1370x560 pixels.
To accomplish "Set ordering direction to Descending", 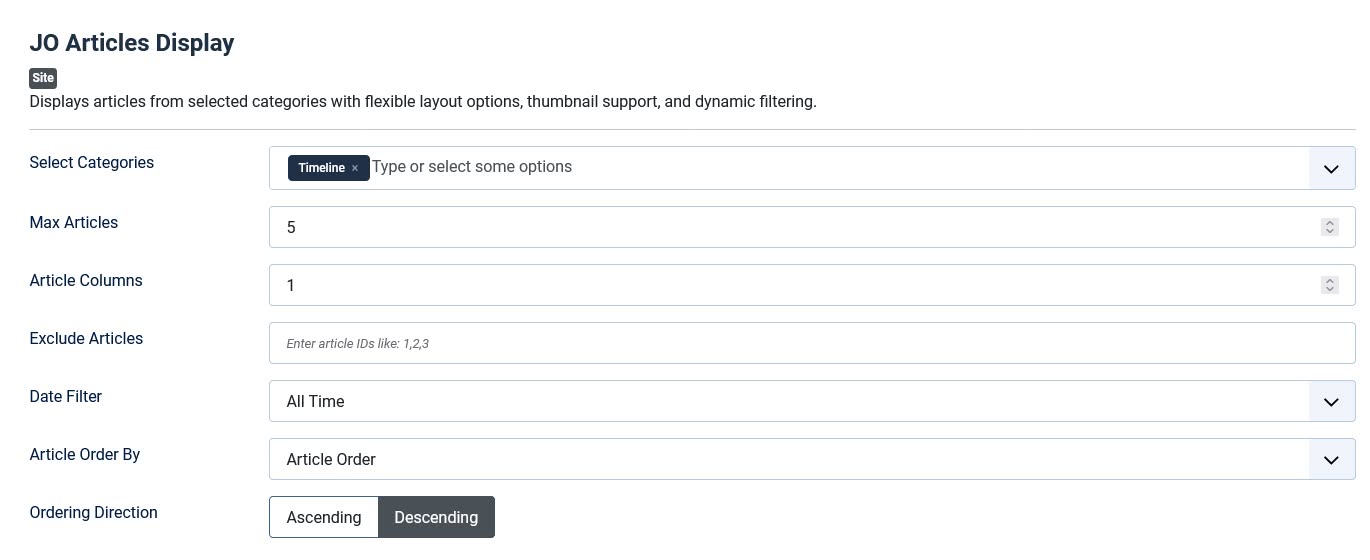I will pyautogui.click(x=436, y=517).
